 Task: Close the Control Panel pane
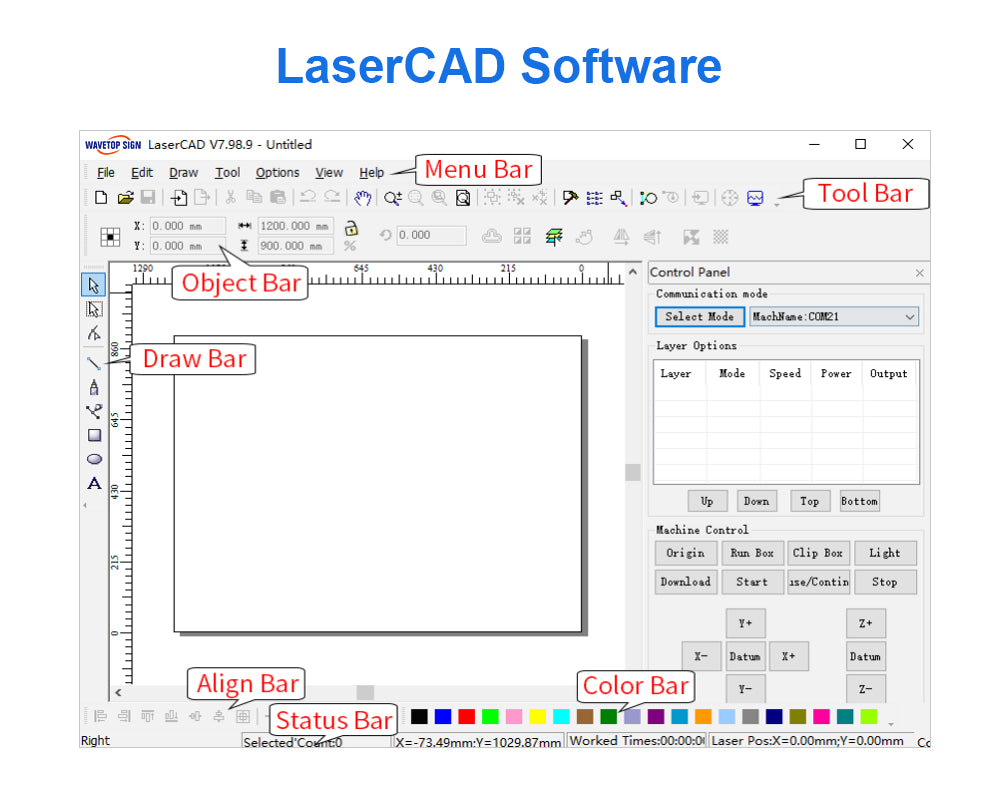point(919,273)
